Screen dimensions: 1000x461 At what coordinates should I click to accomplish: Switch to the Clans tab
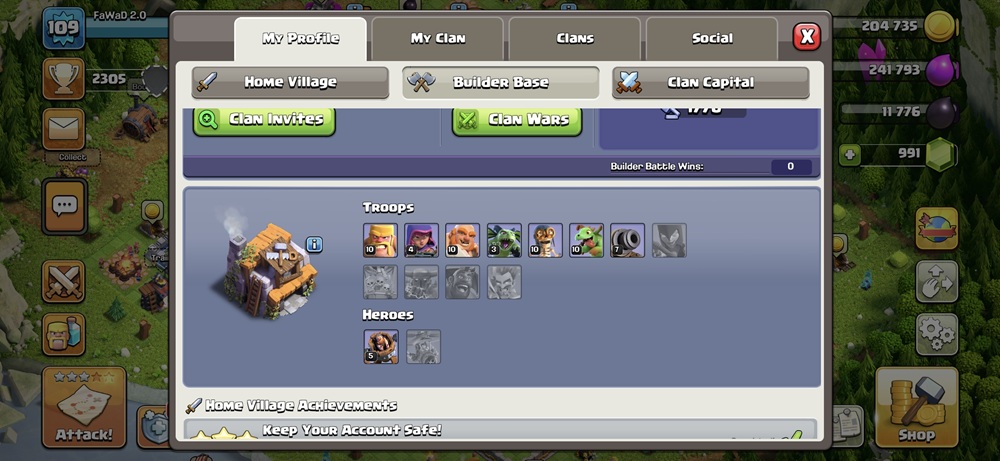click(575, 38)
